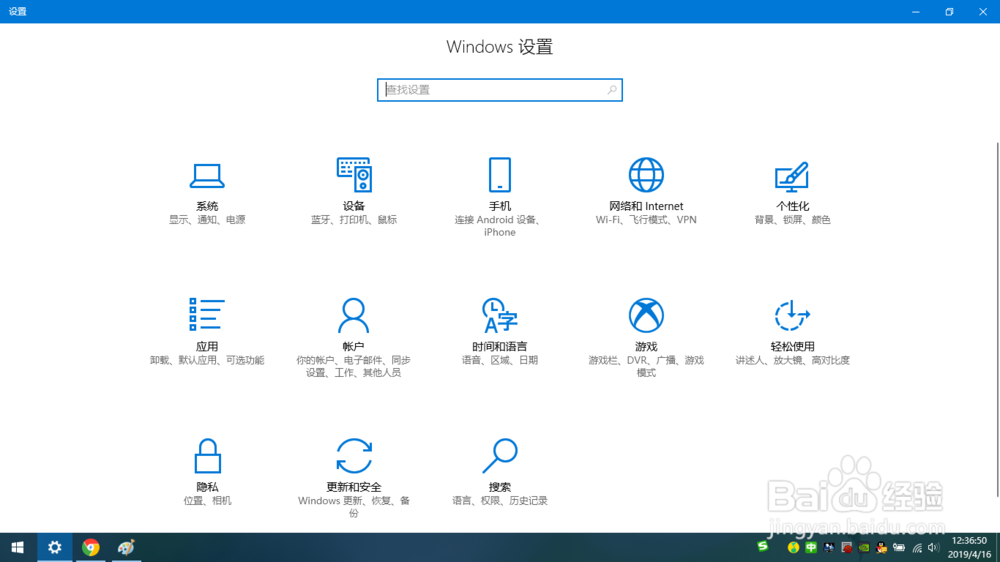Open the 轻松使用 (Ease of Access) category
The width and height of the screenshot is (1000, 562).
[792, 332]
